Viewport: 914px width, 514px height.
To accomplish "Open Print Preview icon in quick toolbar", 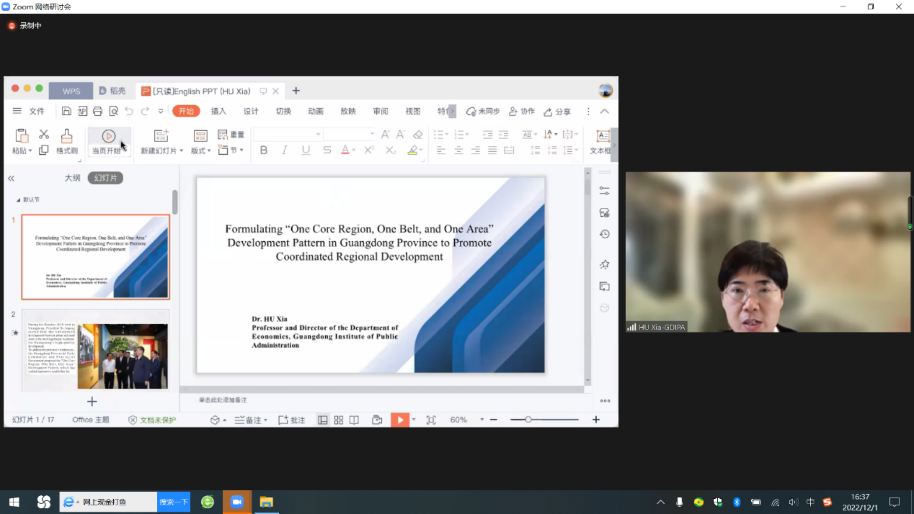I will (x=114, y=111).
